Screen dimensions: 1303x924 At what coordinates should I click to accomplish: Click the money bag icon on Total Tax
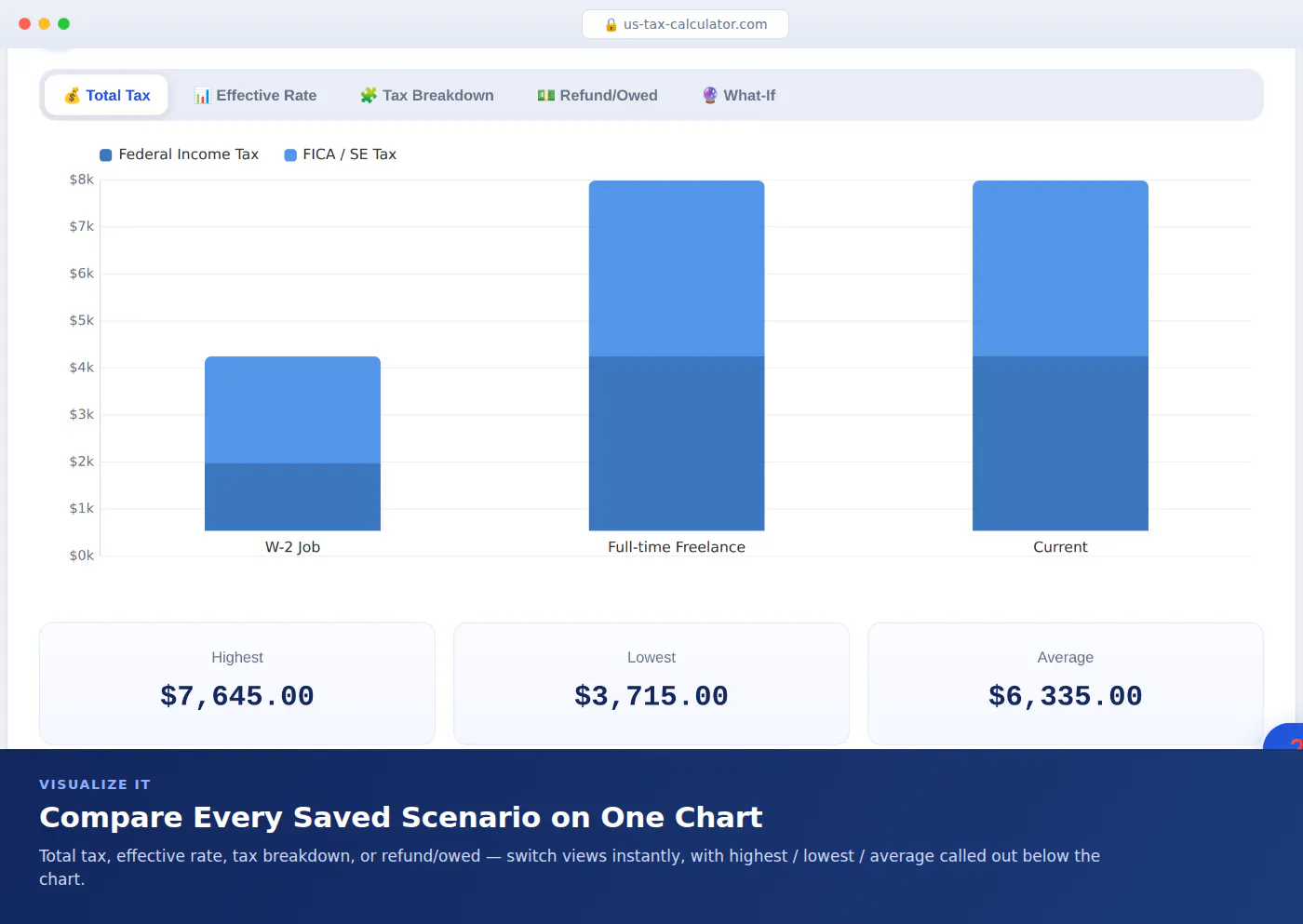(x=72, y=95)
